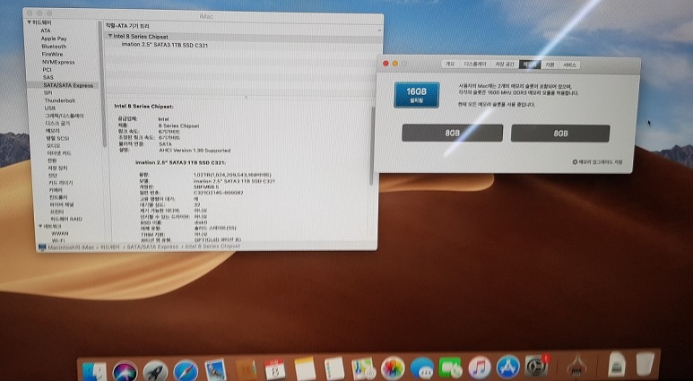Select PCI in hardware sidebar
The width and height of the screenshot is (693, 381).
47,69
